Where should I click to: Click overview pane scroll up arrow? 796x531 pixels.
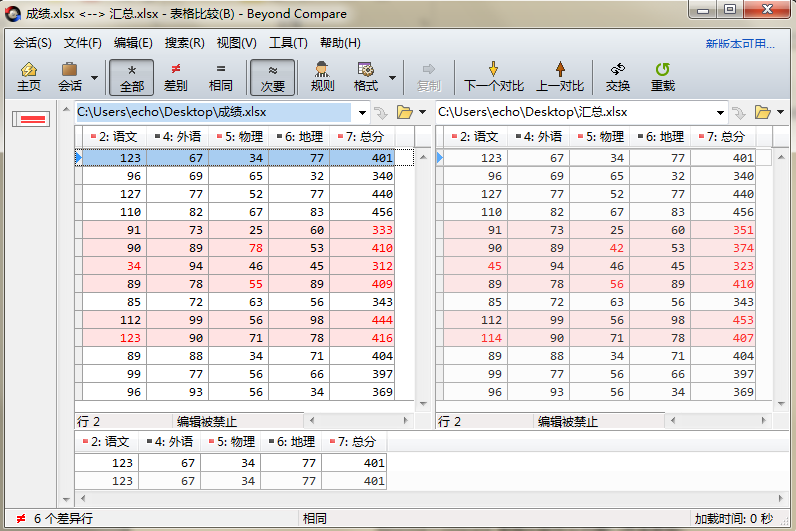[66, 109]
